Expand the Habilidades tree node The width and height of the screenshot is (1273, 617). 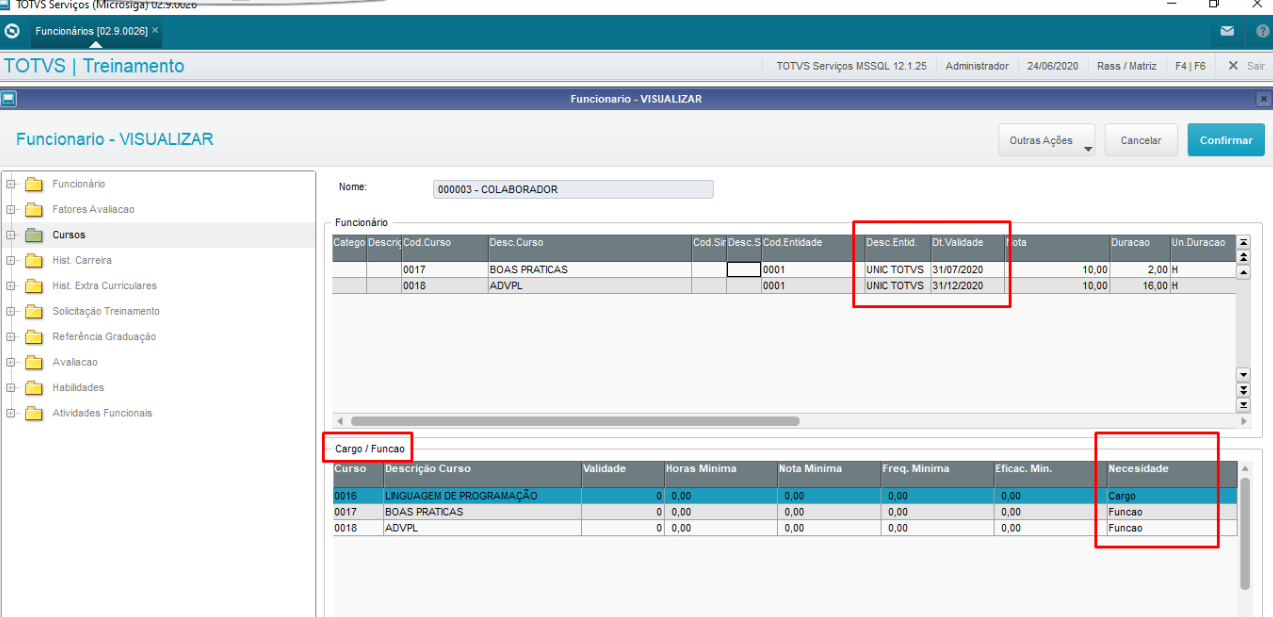[x=10, y=388]
